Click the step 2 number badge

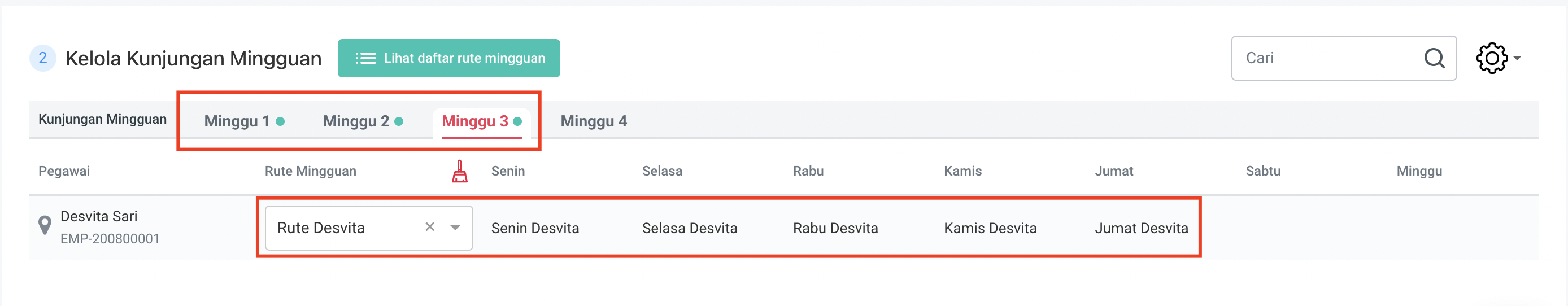tap(42, 58)
